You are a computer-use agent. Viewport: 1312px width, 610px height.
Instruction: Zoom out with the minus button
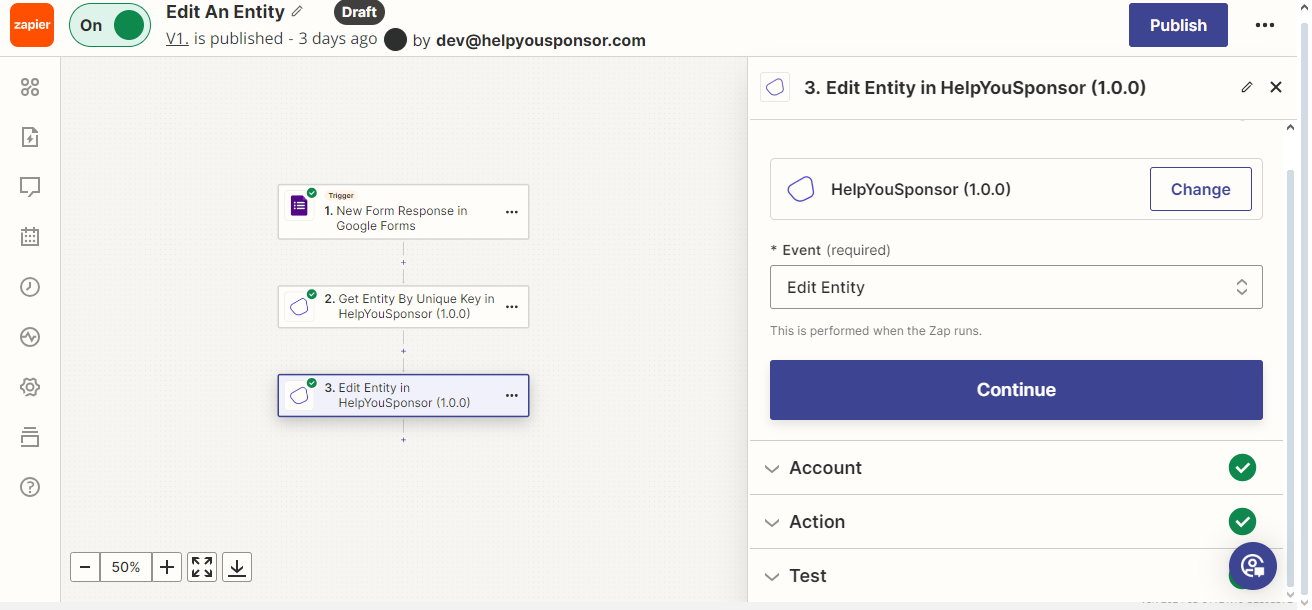(x=85, y=567)
